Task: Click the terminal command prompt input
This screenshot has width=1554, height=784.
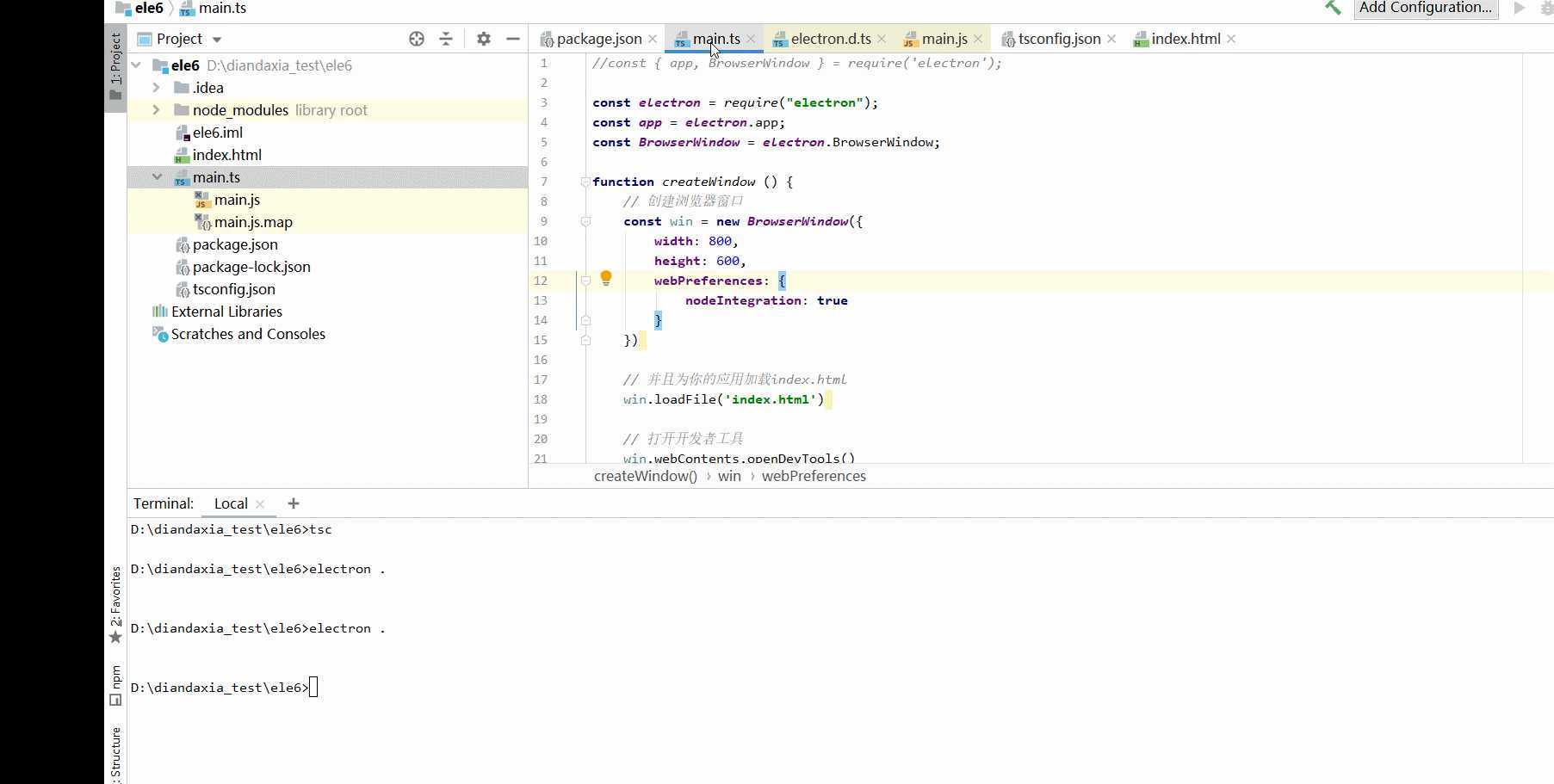Action: (313, 688)
